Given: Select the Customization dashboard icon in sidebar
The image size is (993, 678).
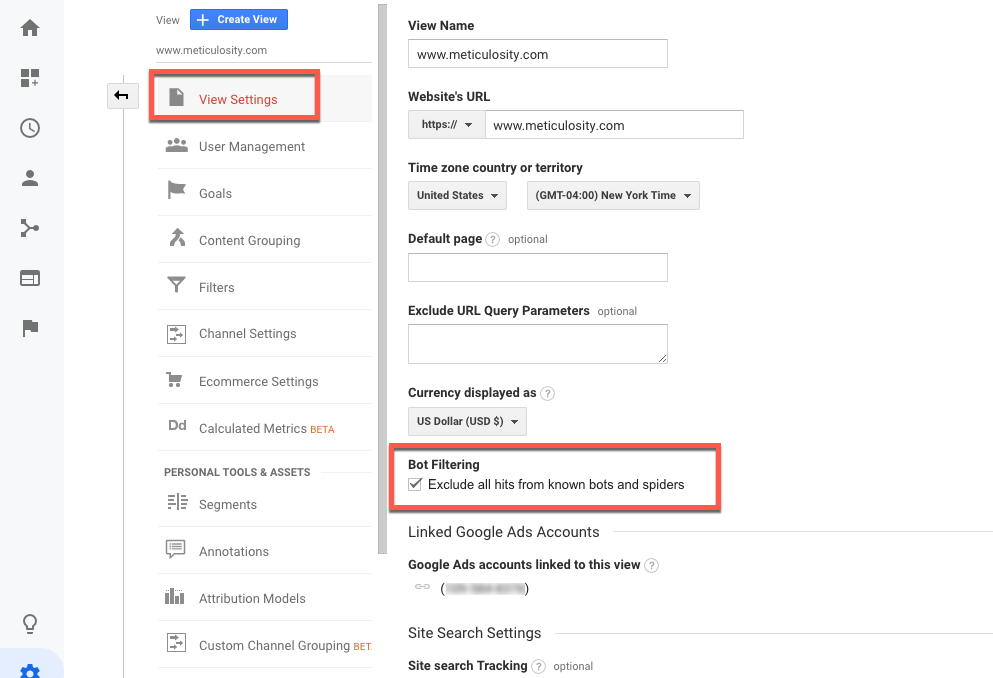Looking at the screenshot, I should (29, 78).
